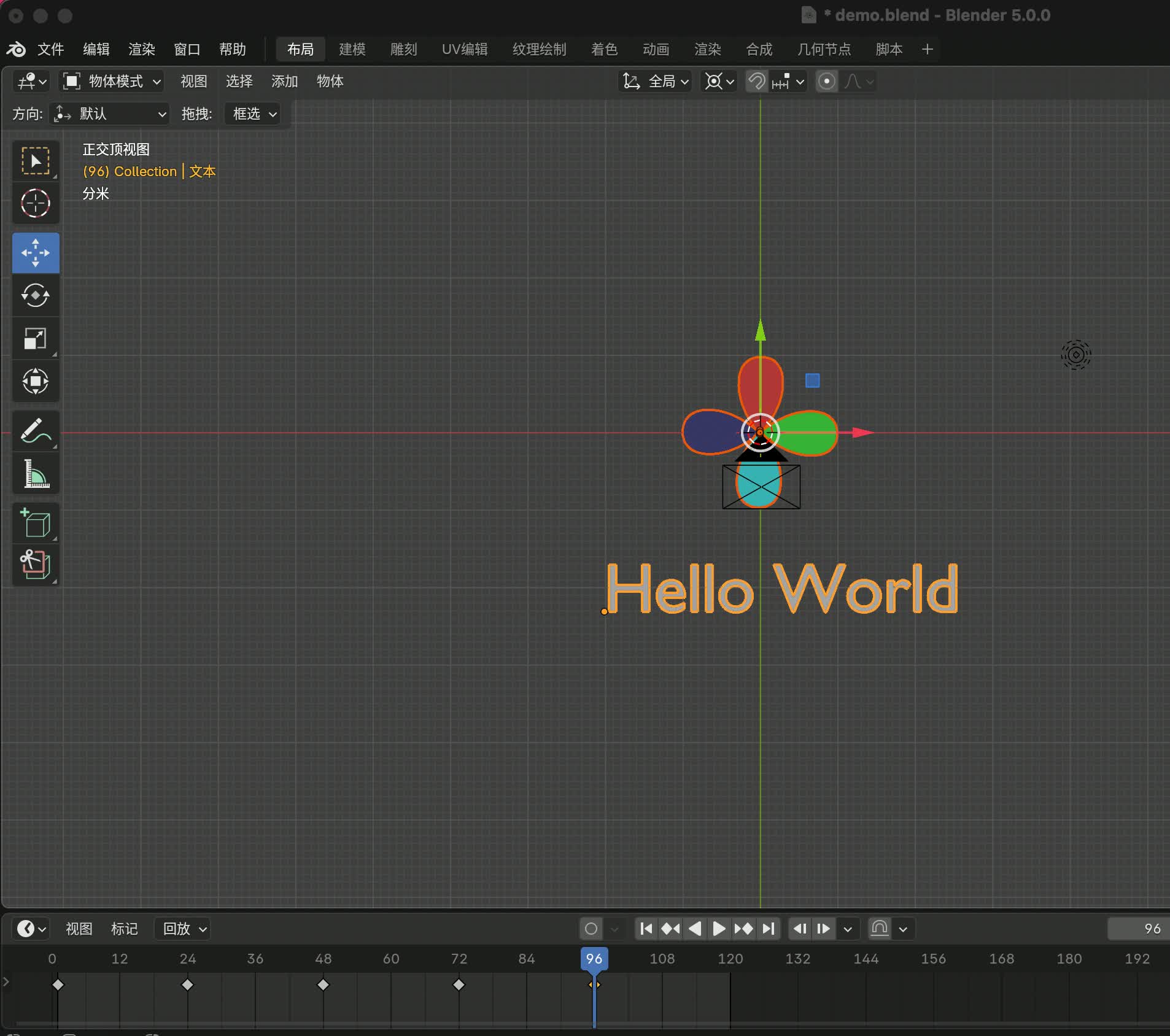Open the global orientation dropdown
This screenshot has width=1170, height=1036.
pyautogui.click(x=656, y=82)
